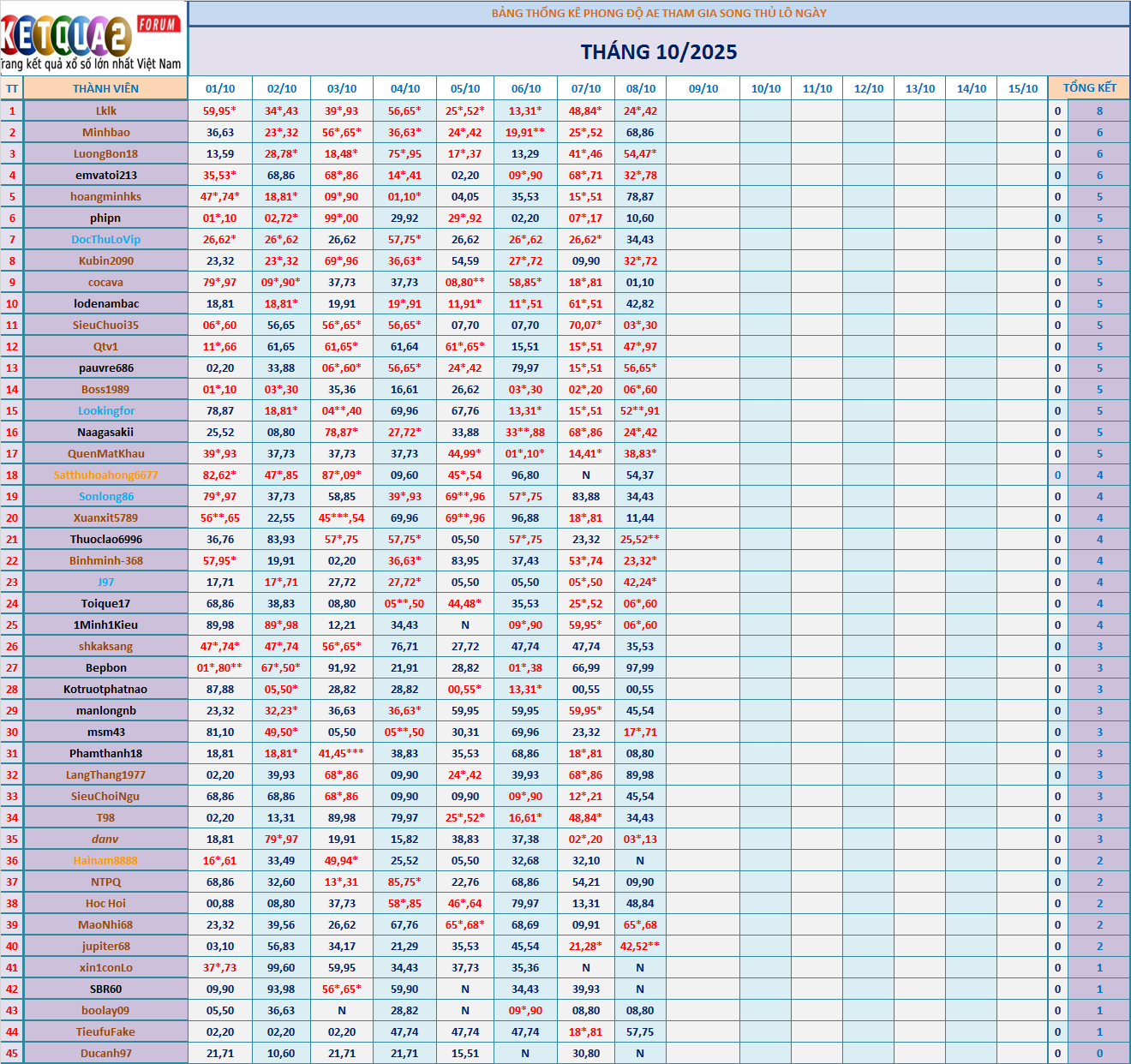
Task: Click the BẢNG THỐNG KÊ PHONG ĐỘ banner
Action: pyautogui.click(x=658, y=13)
